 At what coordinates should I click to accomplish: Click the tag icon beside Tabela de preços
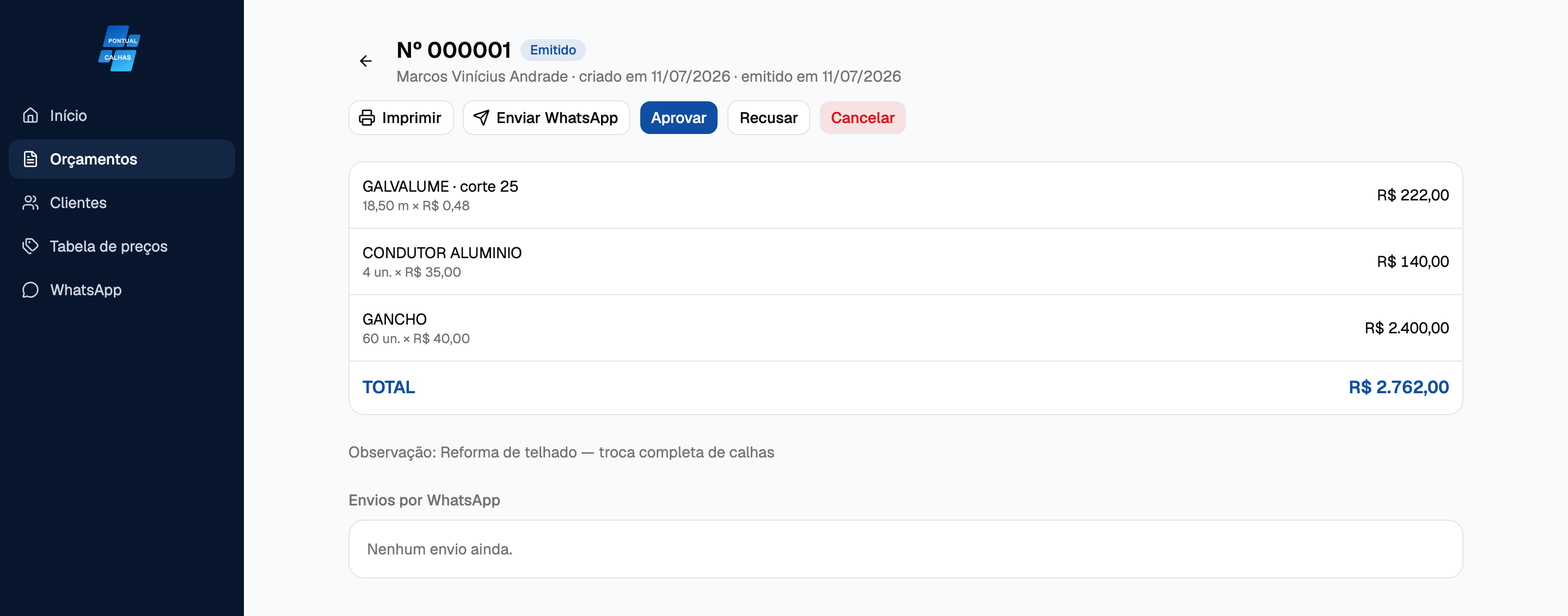coord(30,246)
